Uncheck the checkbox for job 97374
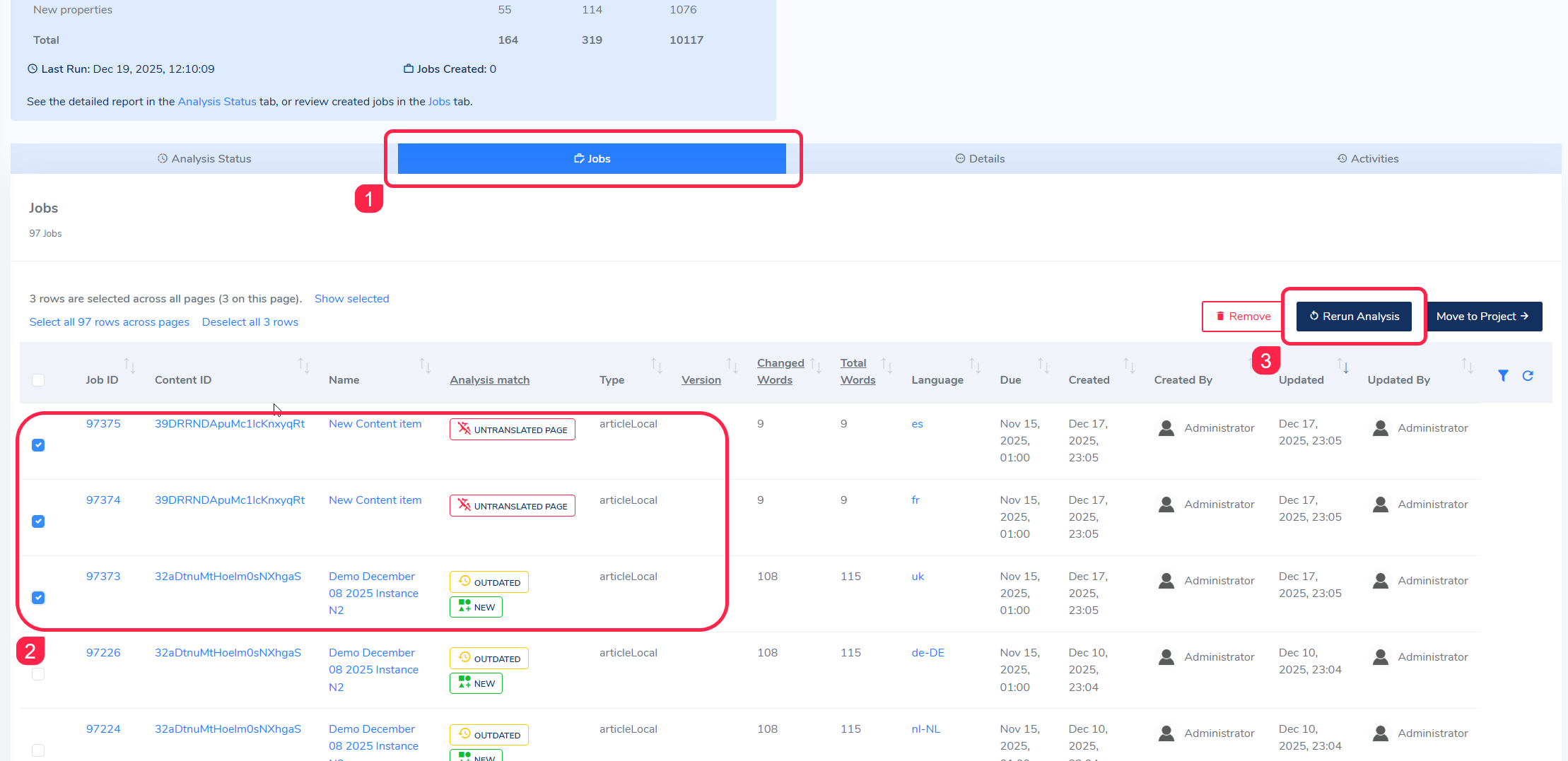The width and height of the screenshot is (1568, 761). pos(38,521)
